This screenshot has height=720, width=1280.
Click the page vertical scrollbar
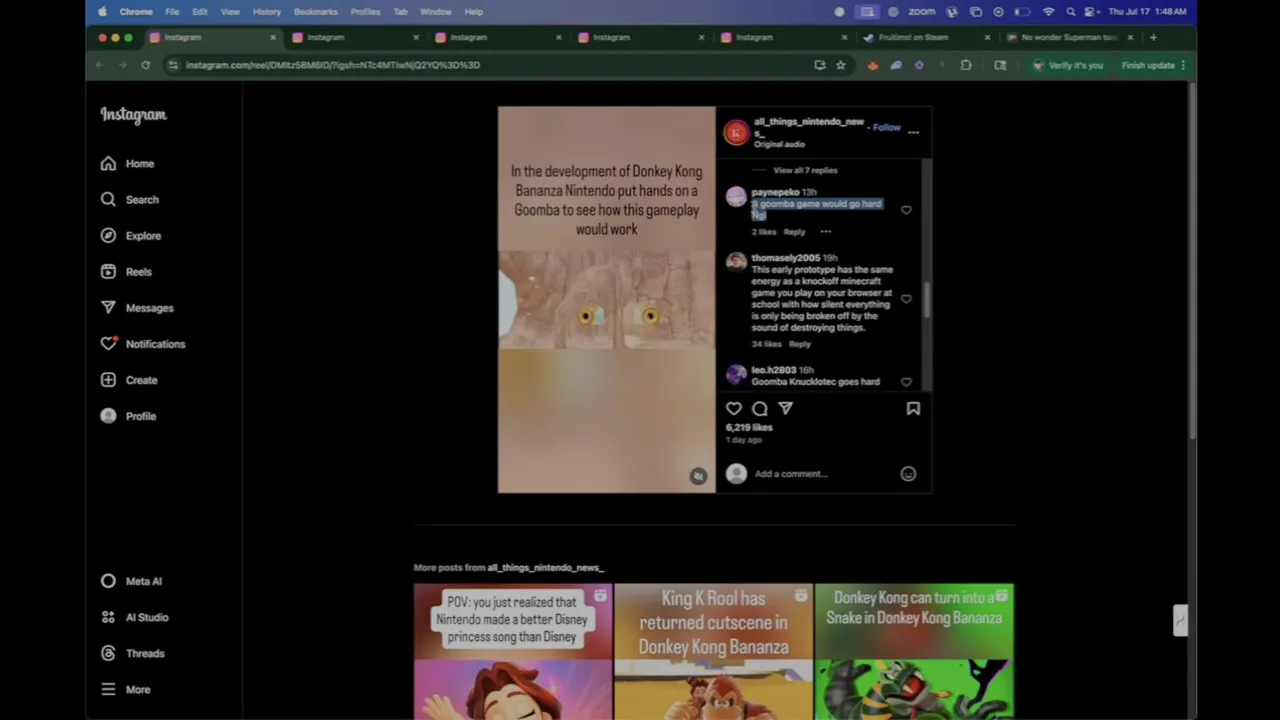(1191, 260)
